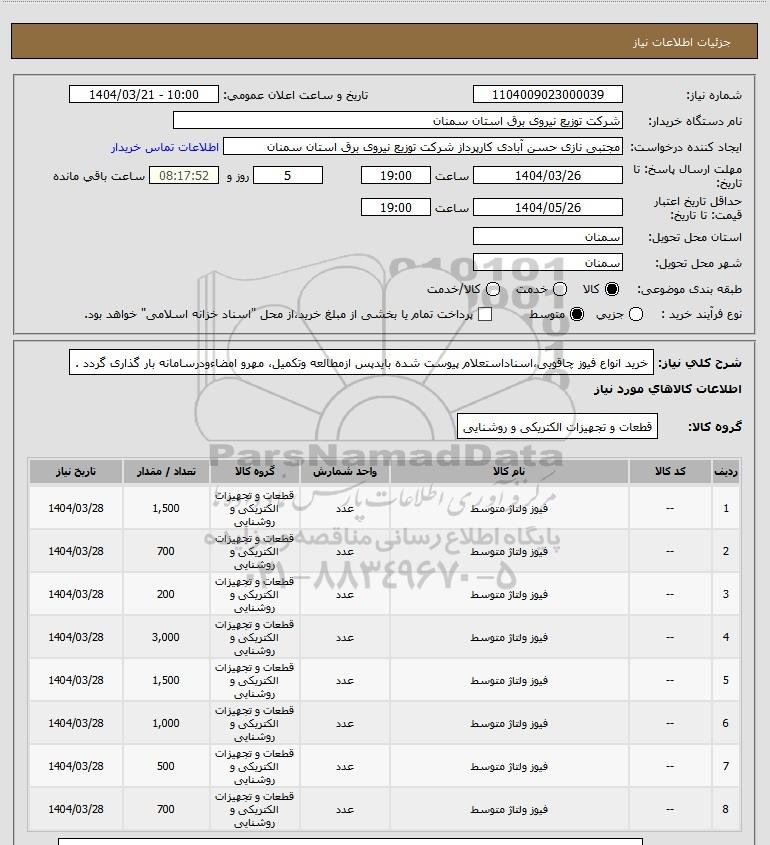Click the goods group field قطعات و تجهیزات الکتریکی
Image resolution: width=770 pixels, height=845 pixels.
557,426
